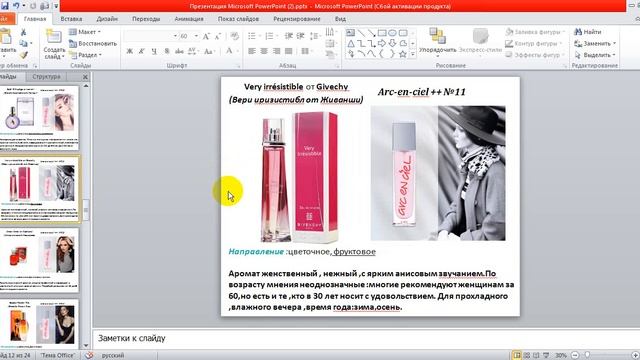This screenshot has height=360, width=640.
Task: Select the straight line shape
Action: pyautogui.click(x=361, y=33)
